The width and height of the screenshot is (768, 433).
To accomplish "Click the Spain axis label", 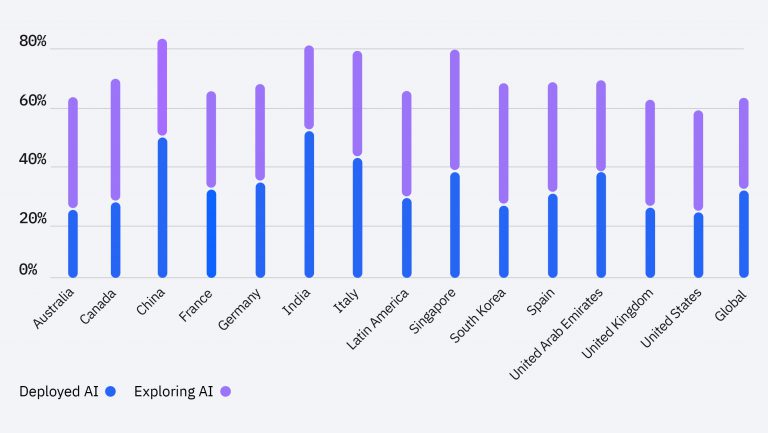I will click(x=541, y=301).
